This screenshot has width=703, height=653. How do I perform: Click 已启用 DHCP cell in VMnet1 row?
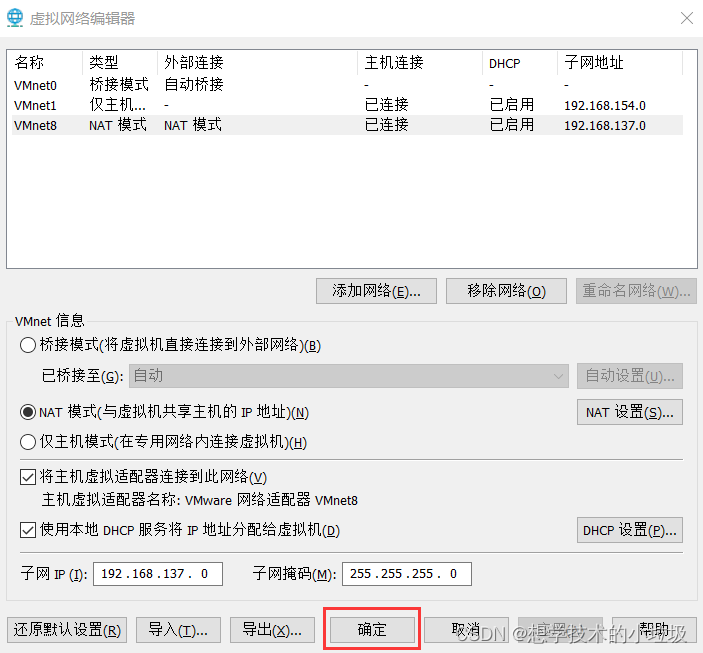512,105
